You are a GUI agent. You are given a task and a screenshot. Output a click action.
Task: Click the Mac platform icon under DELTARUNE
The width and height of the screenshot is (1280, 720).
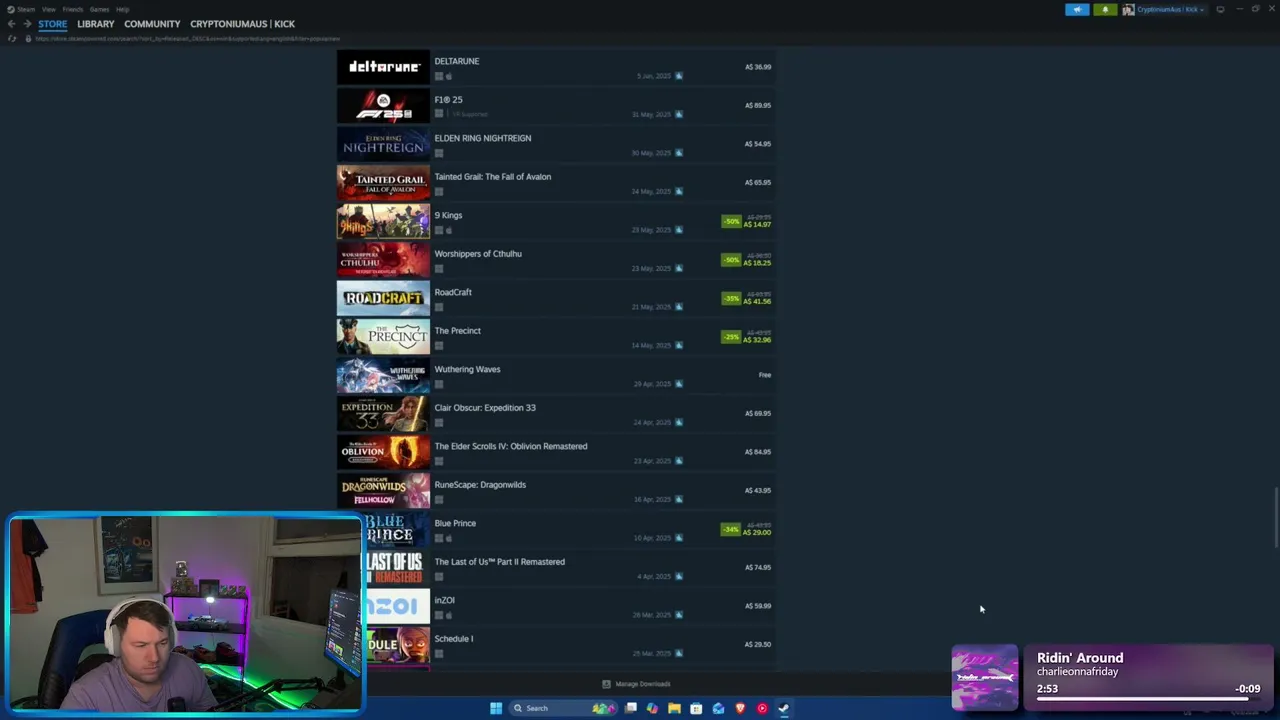[x=449, y=76]
